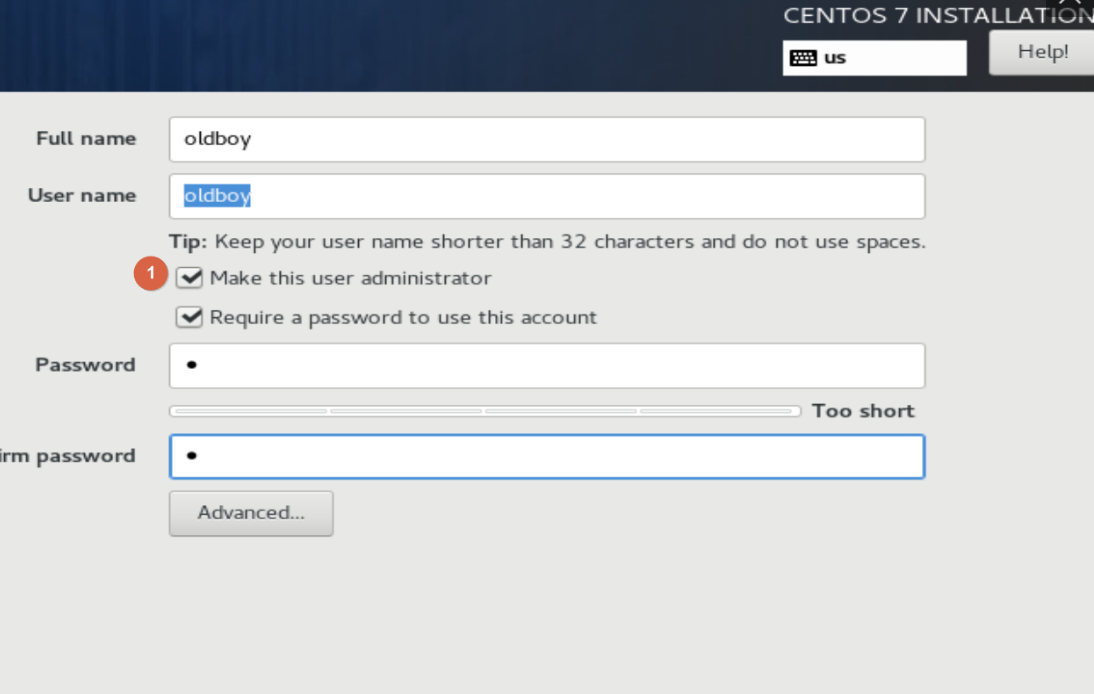Viewport: 1094px width, 694px height.
Task: Open the Help! button
Action: [x=1042, y=52]
